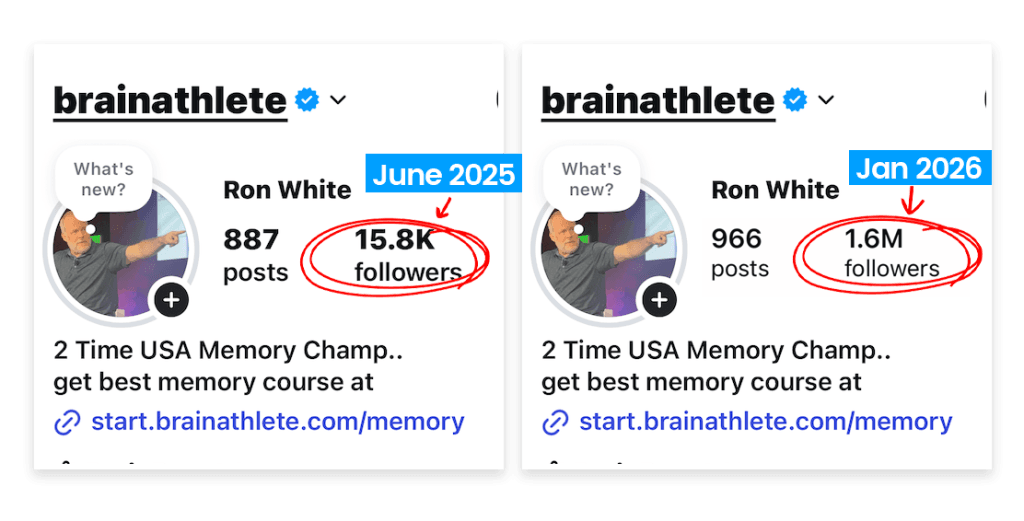Tap the plus icon on the right profile photo

click(x=659, y=299)
